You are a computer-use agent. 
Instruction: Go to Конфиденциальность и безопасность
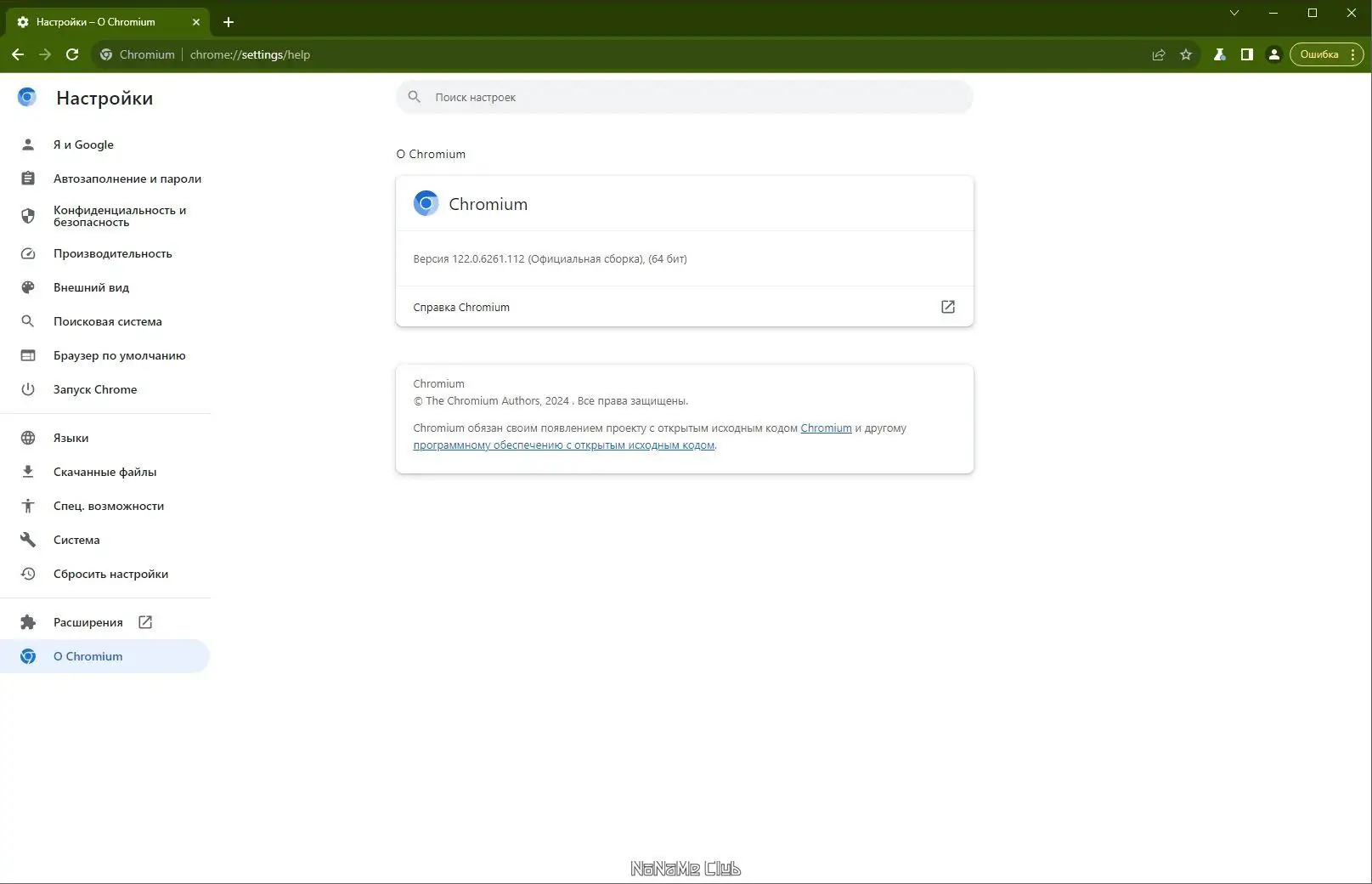105,216
